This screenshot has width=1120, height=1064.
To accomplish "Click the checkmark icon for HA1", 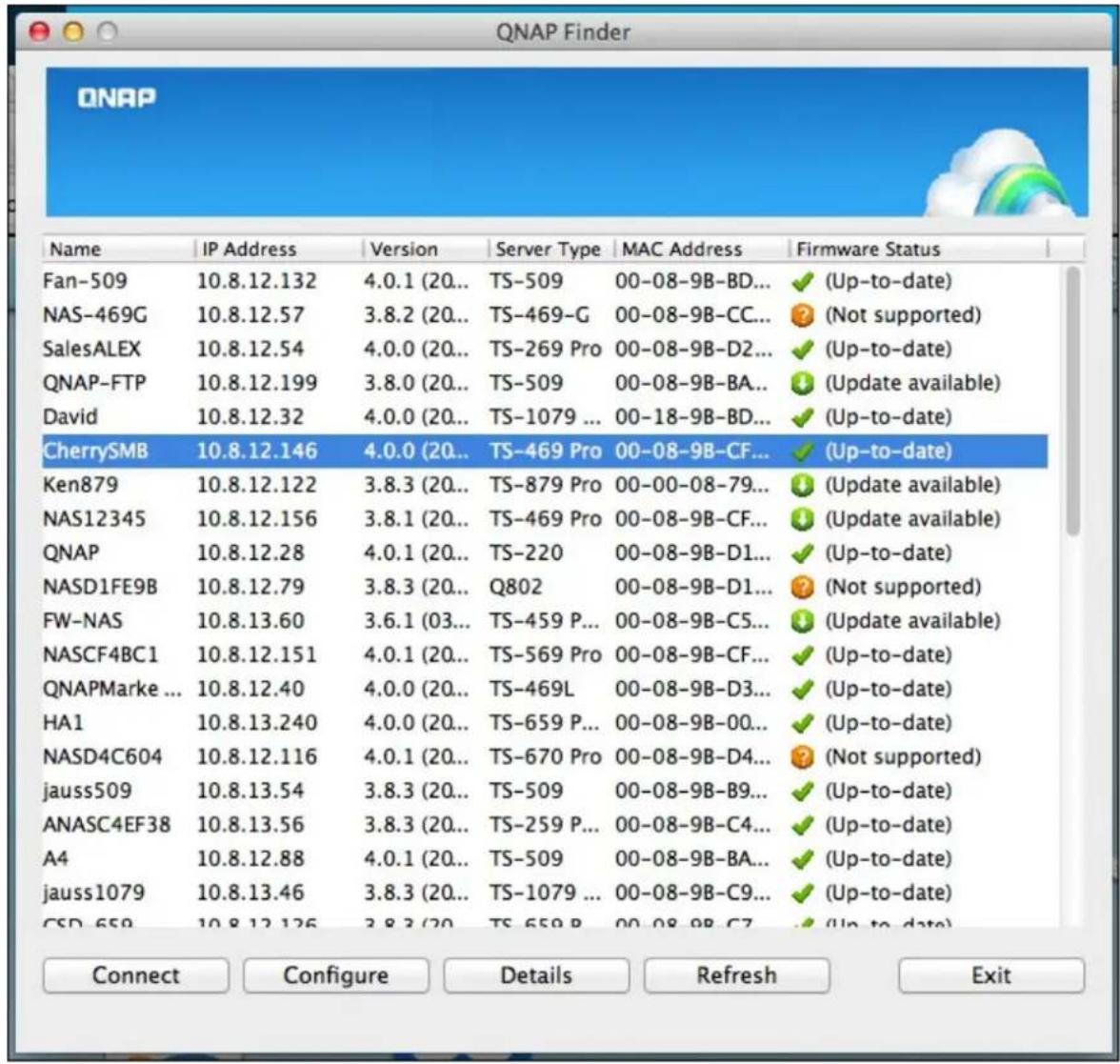I will [x=802, y=723].
